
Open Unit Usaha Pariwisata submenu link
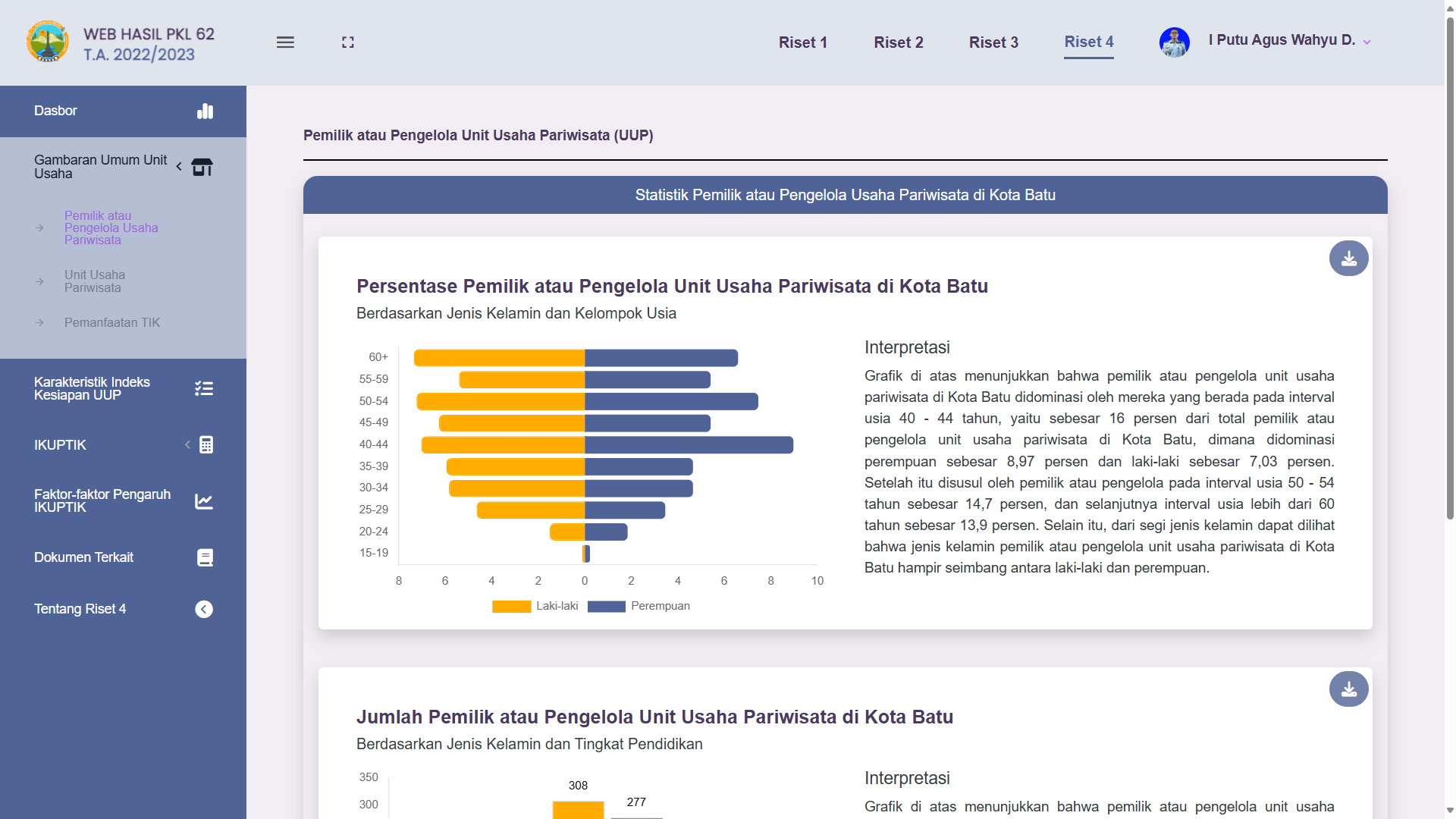pos(95,281)
